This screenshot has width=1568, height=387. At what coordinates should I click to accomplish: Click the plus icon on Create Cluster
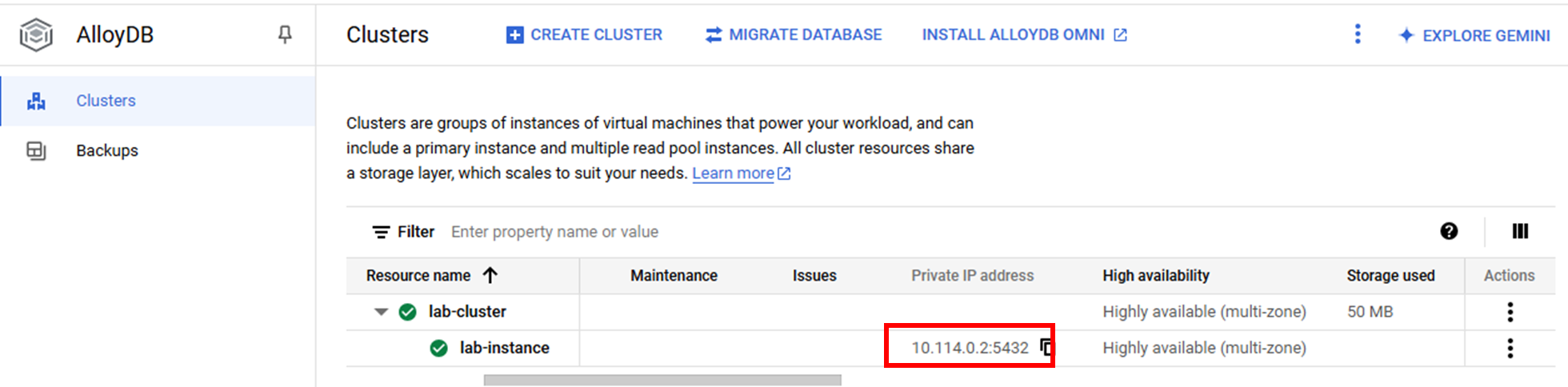pyautogui.click(x=514, y=35)
